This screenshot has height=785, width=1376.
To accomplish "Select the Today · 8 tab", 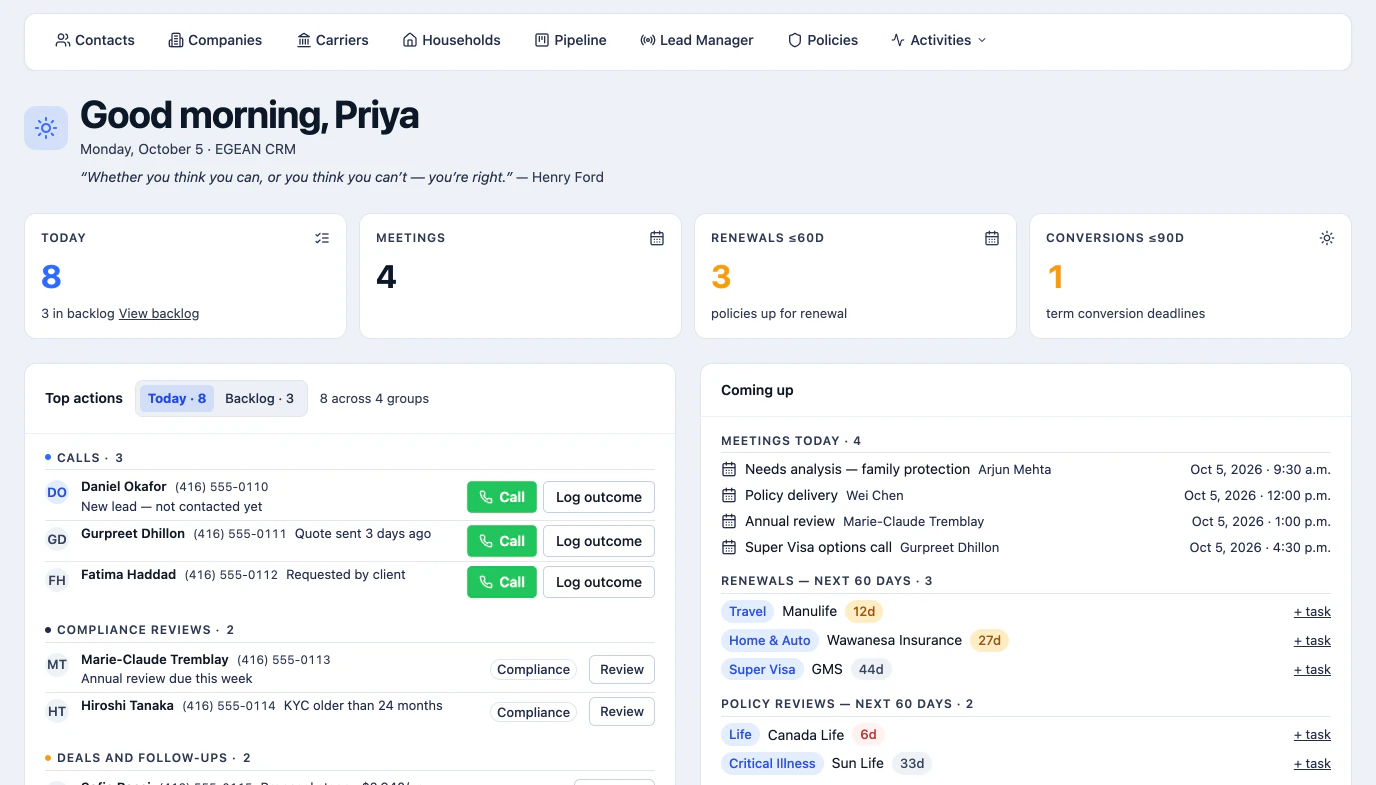I will coord(177,398).
